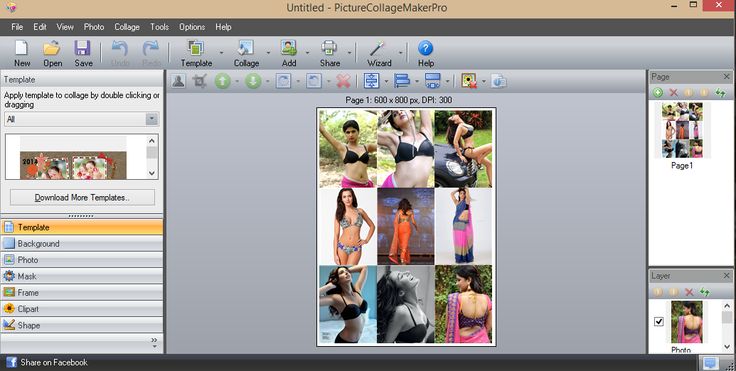Select the Background sidebar tab
Screen dimensions: 736x371
pos(82,244)
